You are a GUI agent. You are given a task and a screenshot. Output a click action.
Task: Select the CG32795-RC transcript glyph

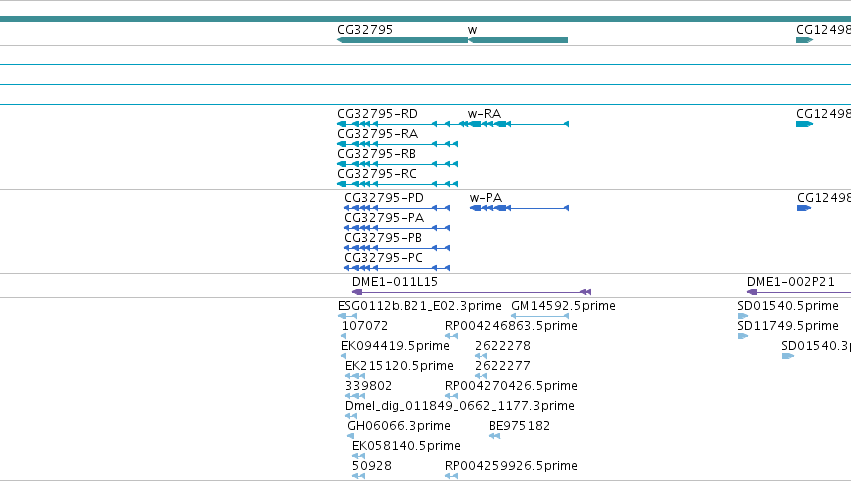point(397,184)
